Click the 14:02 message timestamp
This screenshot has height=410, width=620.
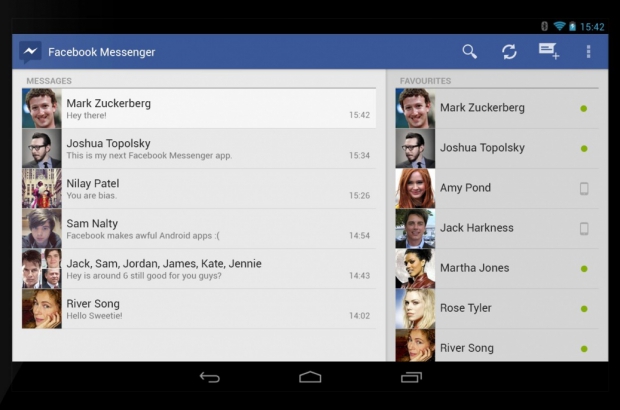click(359, 316)
